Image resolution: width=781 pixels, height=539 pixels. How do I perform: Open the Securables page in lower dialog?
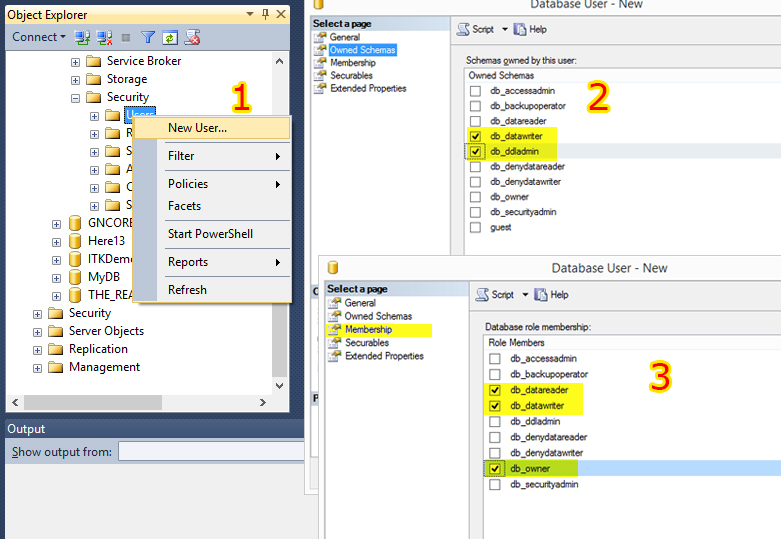click(366, 343)
